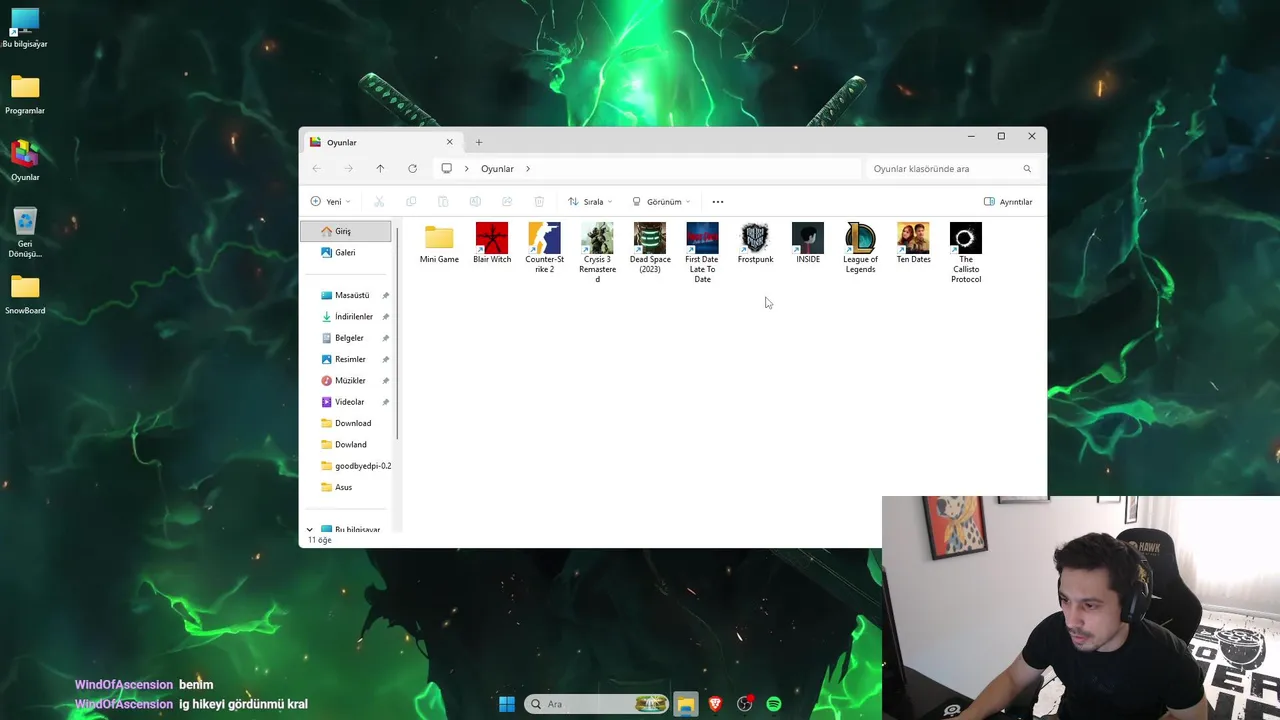Toggle the Ayrıntılar details pane
This screenshot has width=1280, height=720.
coord(1008,202)
